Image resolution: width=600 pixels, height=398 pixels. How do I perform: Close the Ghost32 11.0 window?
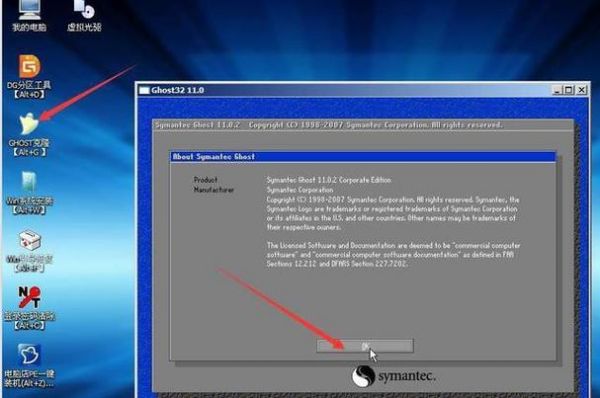pos(582,90)
